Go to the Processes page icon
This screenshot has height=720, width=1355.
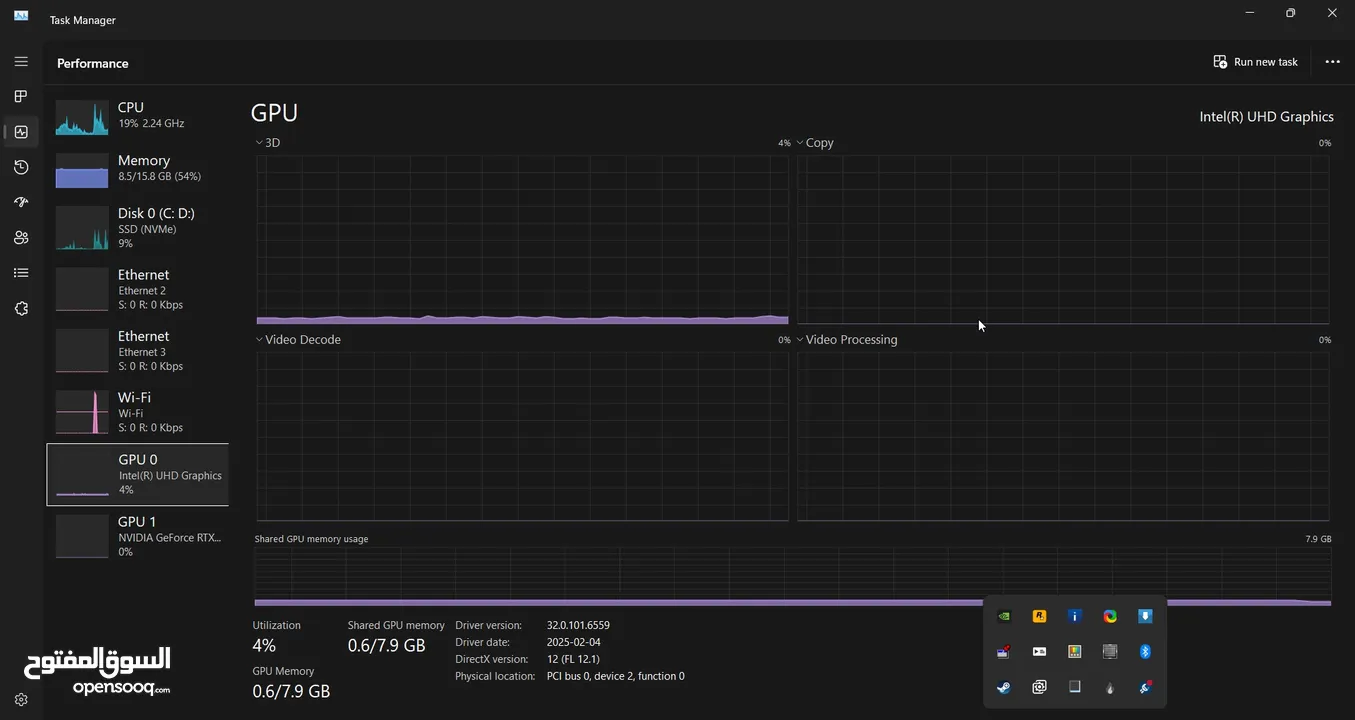[21, 96]
